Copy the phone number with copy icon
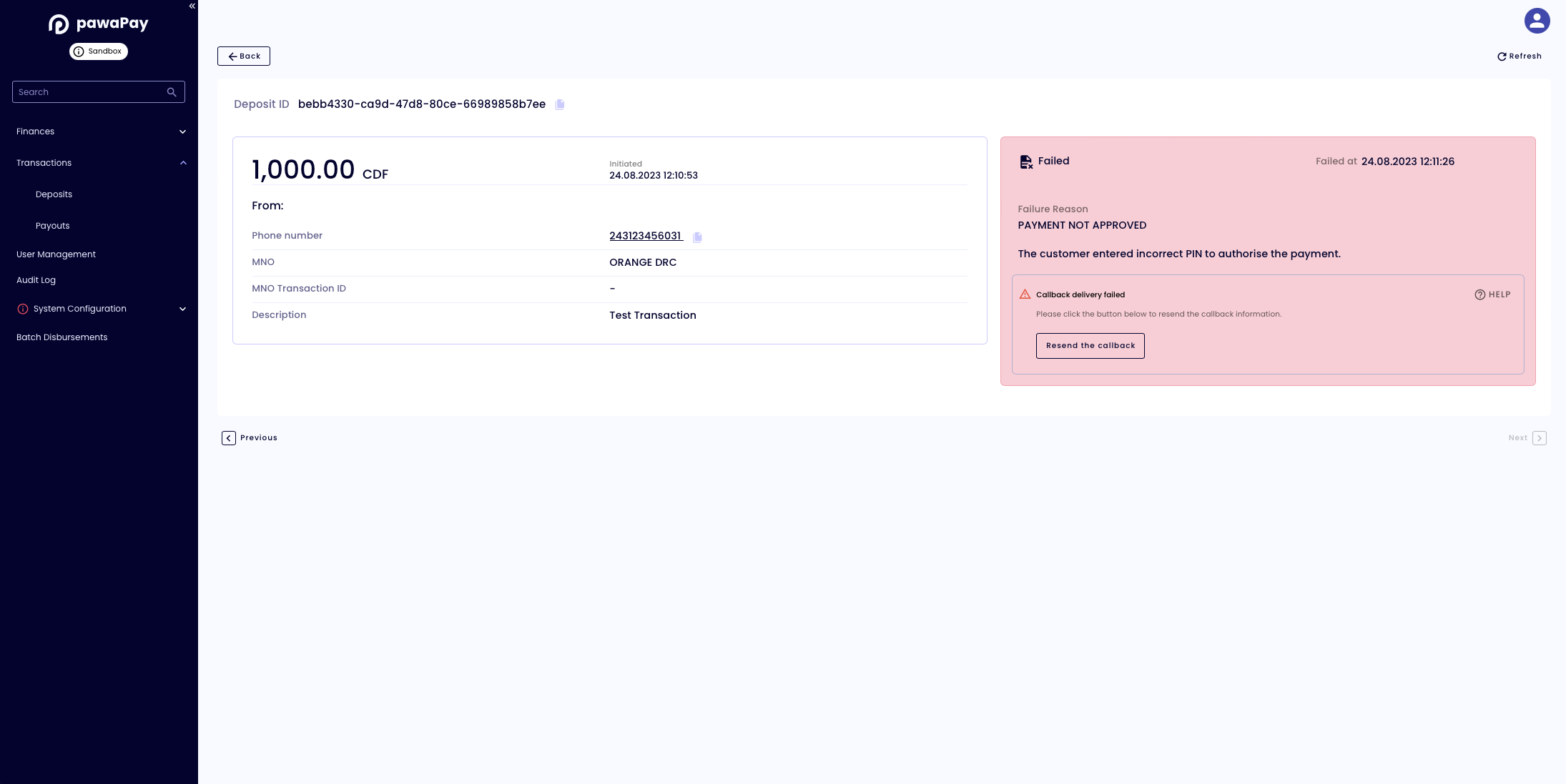The height and width of the screenshot is (784, 1566). pyautogui.click(x=697, y=237)
